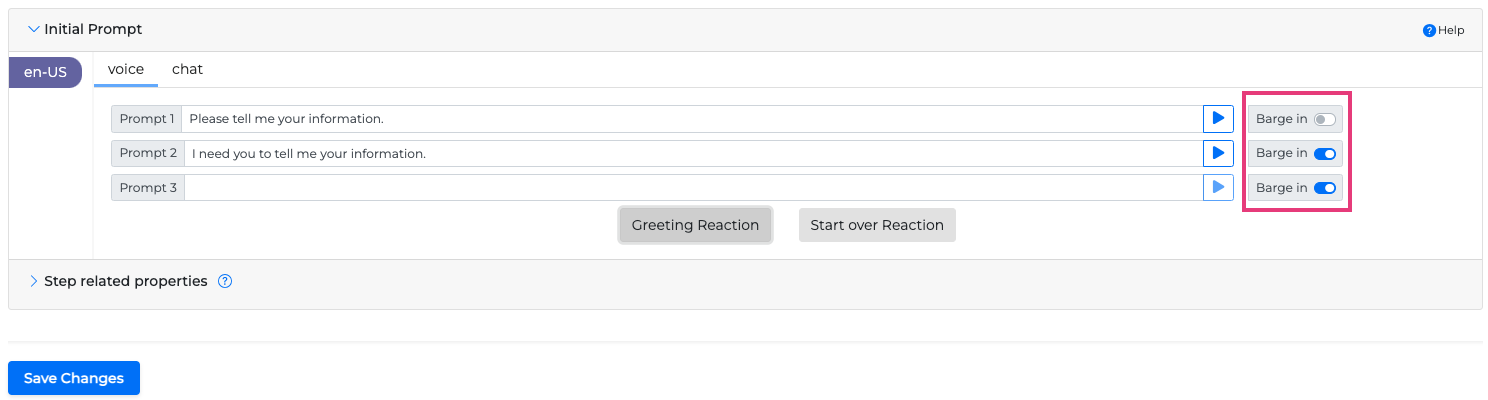Disable Barge in for Prompt 3
Viewport: 1488px width, 400px height.
coord(1324,187)
